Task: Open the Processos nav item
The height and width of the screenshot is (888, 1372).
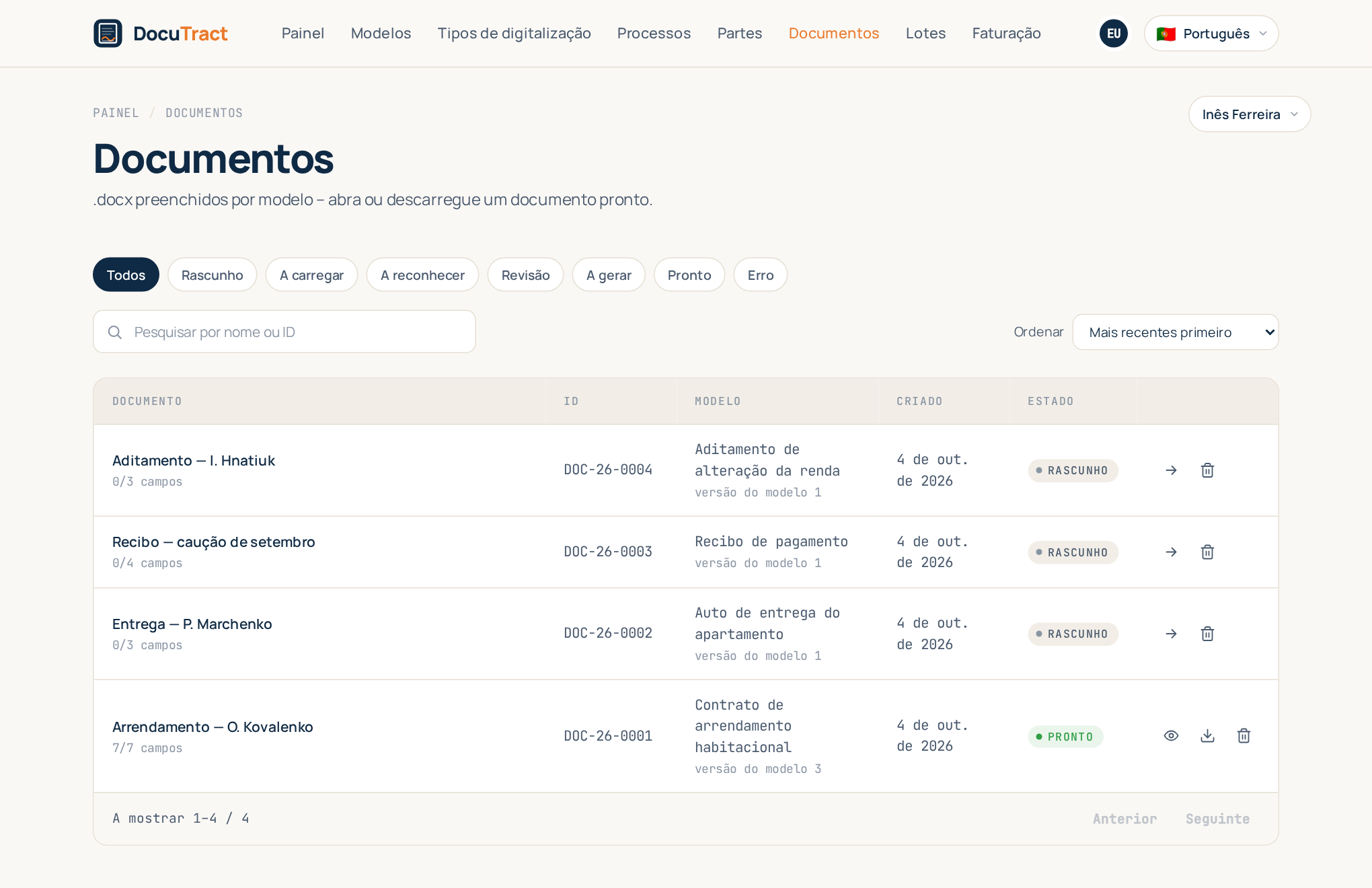Action: click(x=654, y=33)
